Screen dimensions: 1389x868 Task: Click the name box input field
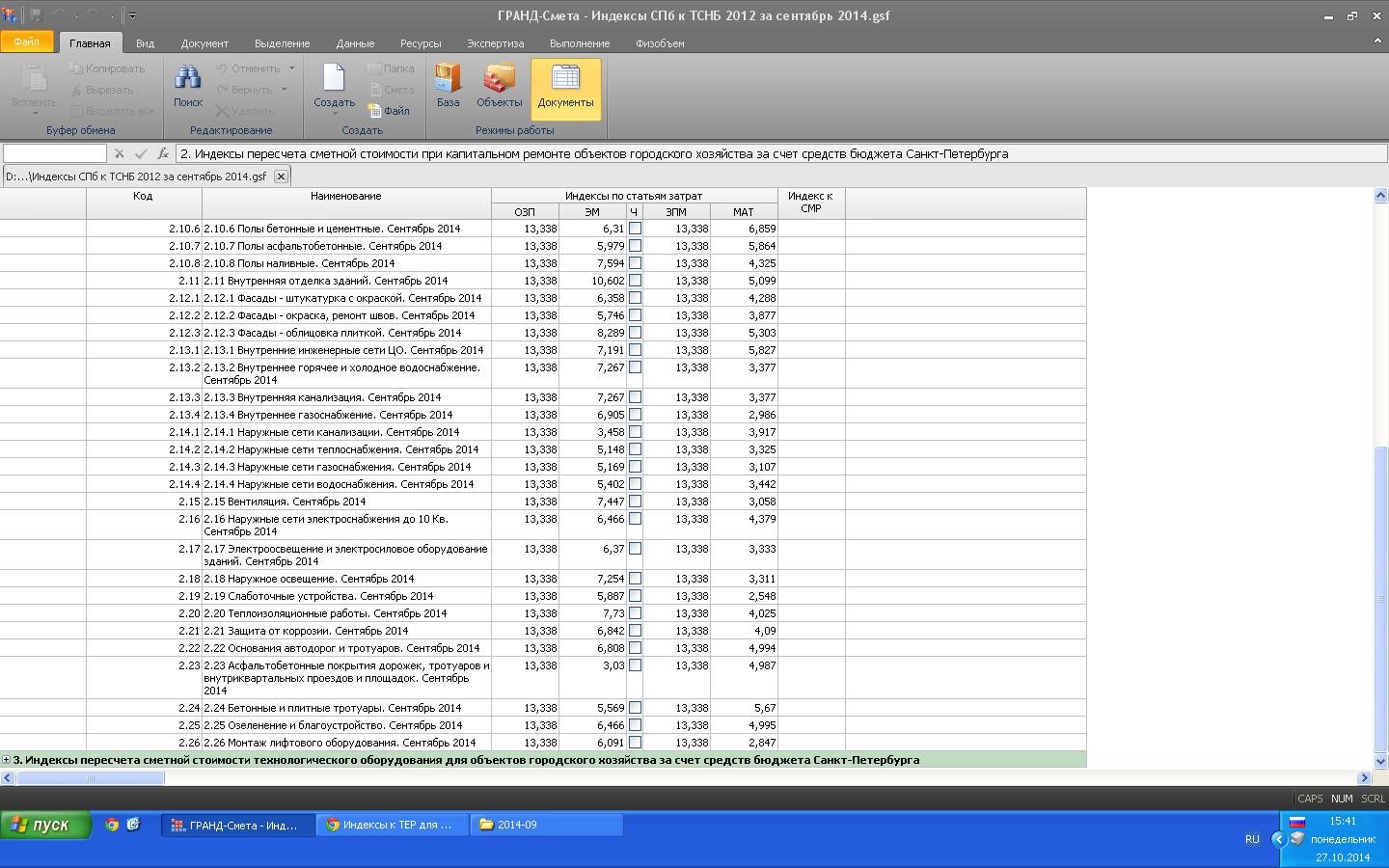[54, 153]
